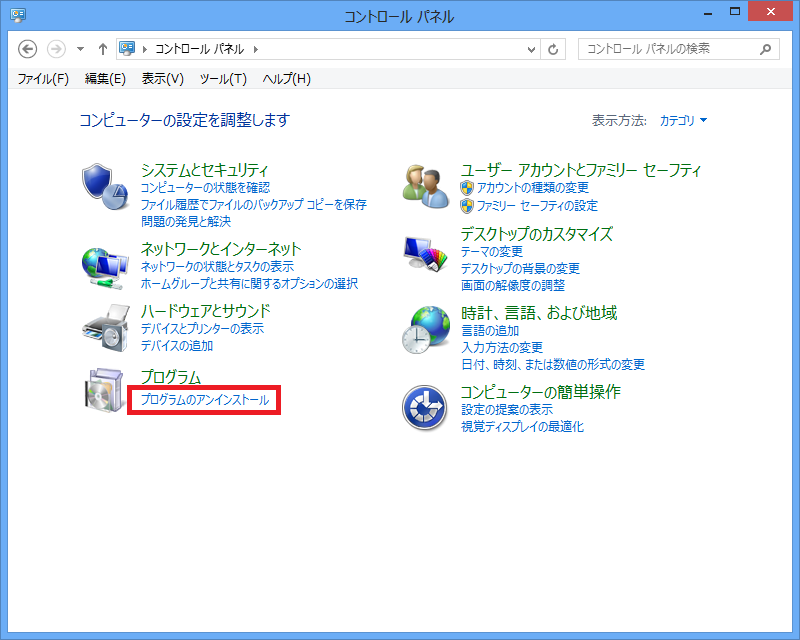Open the address bar history dropdown arrow
Screen dimensions: 800x640
click(531, 49)
